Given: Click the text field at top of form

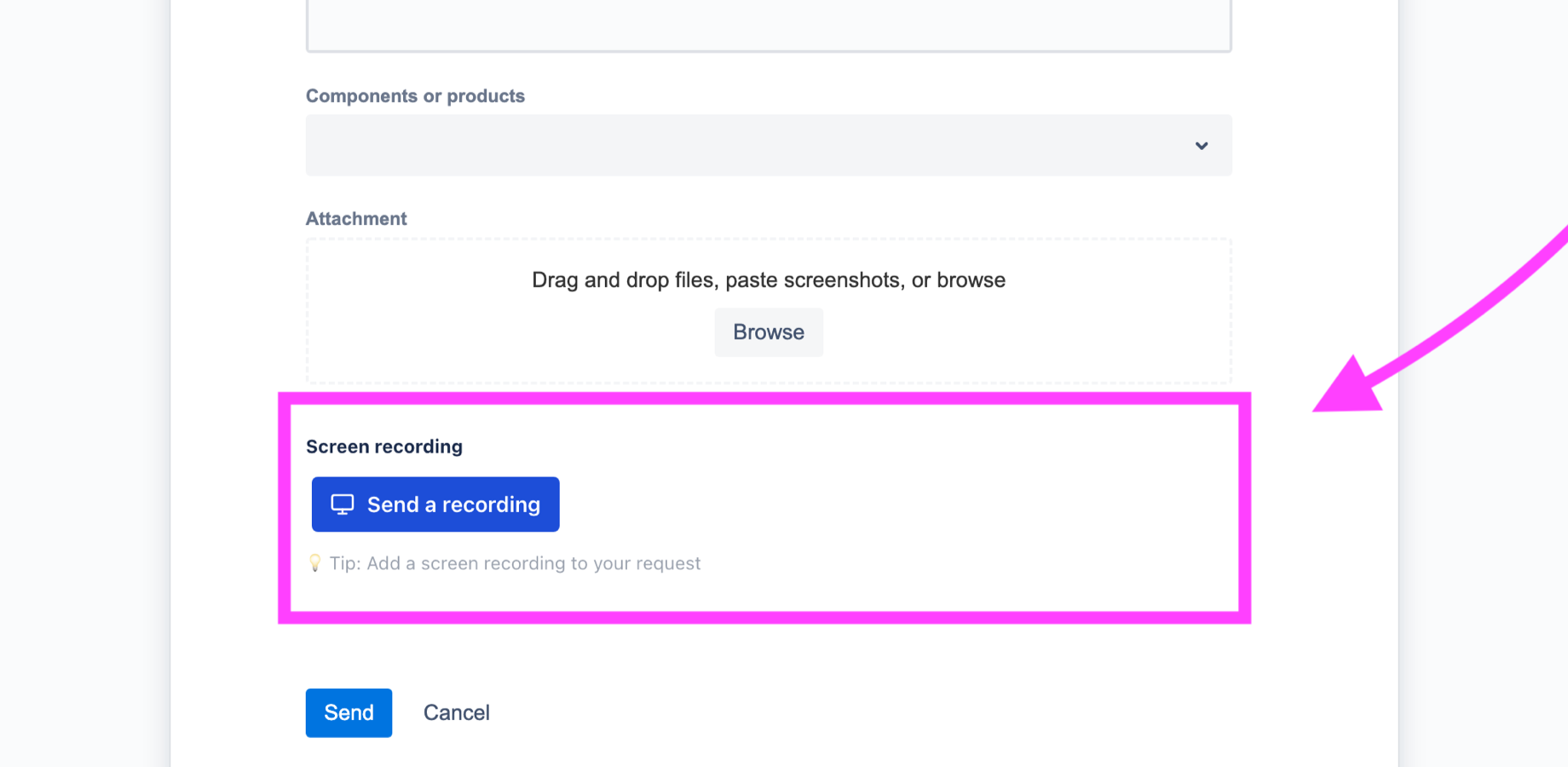Looking at the screenshot, I should click(x=769, y=26).
